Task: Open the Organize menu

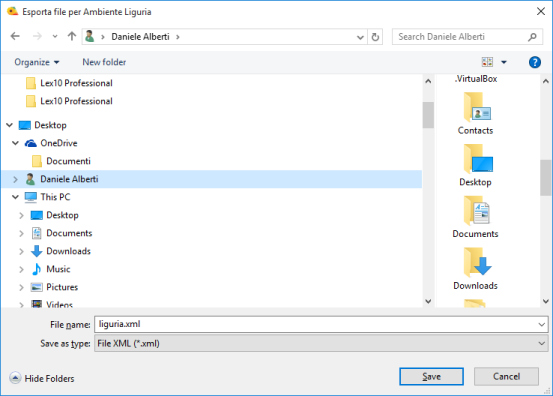Action: (x=36, y=62)
